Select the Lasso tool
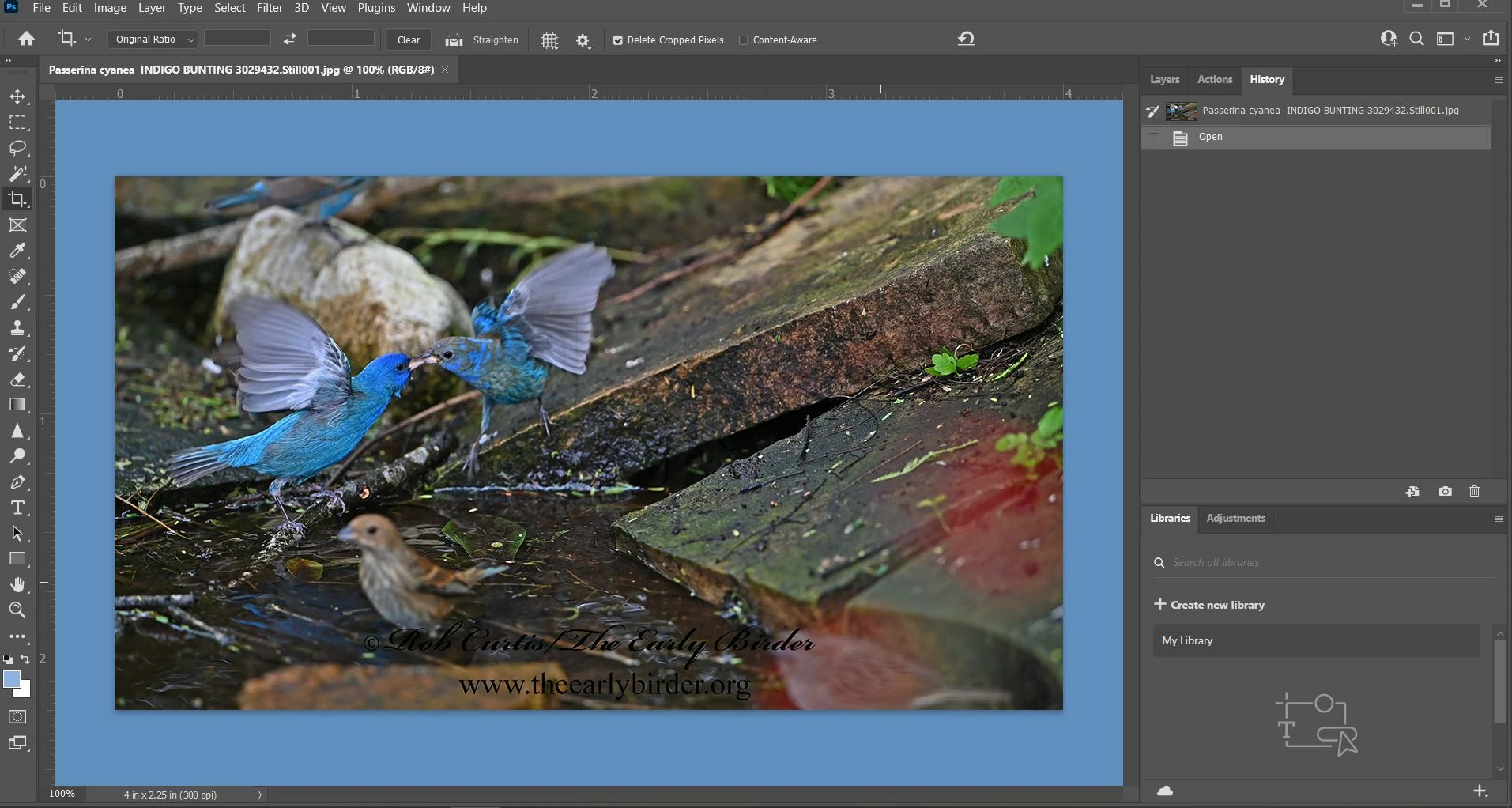Image resolution: width=1512 pixels, height=808 pixels. click(x=17, y=148)
